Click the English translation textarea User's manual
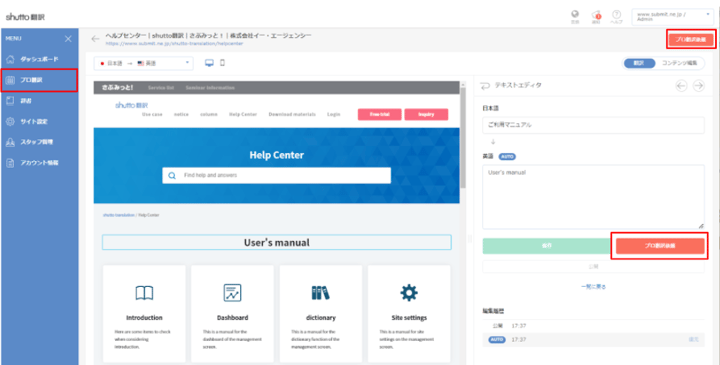Screen dimensions: 720x365 (x=593, y=197)
